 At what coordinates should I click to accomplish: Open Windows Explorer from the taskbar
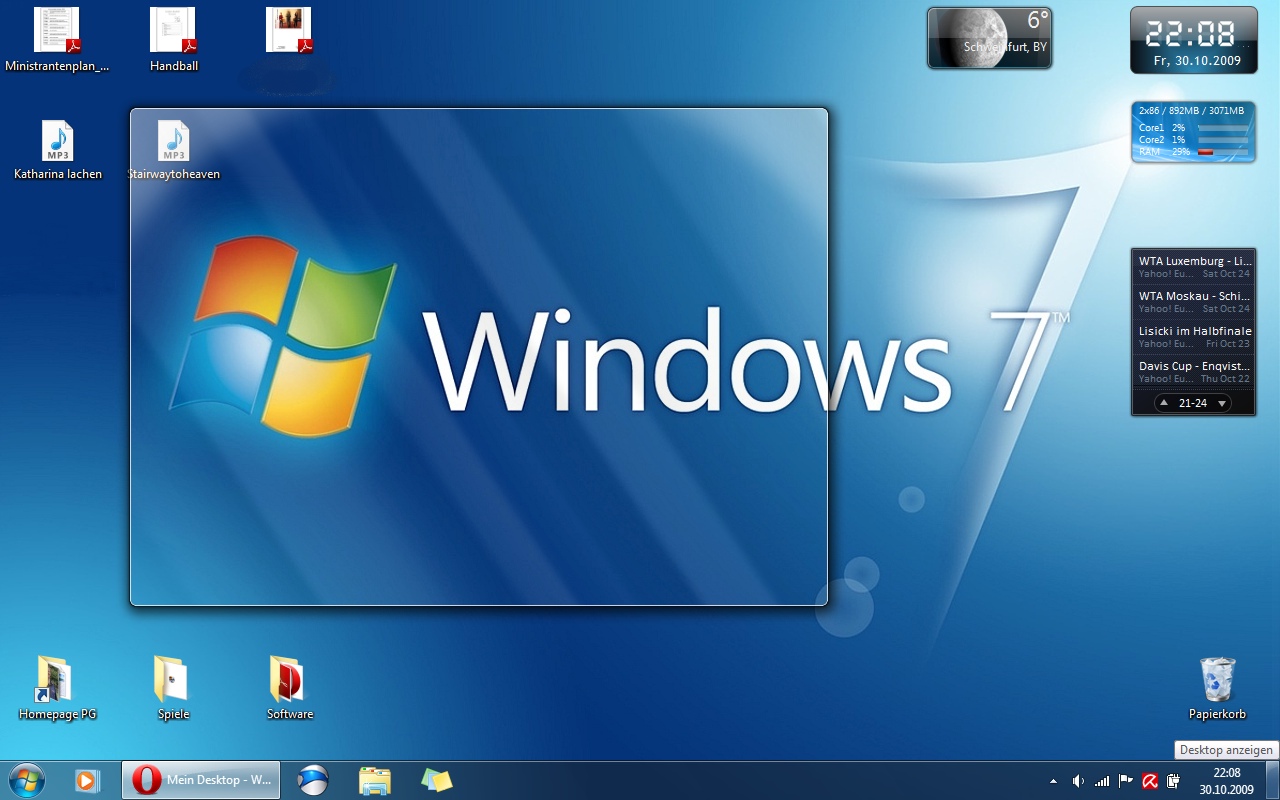375,780
